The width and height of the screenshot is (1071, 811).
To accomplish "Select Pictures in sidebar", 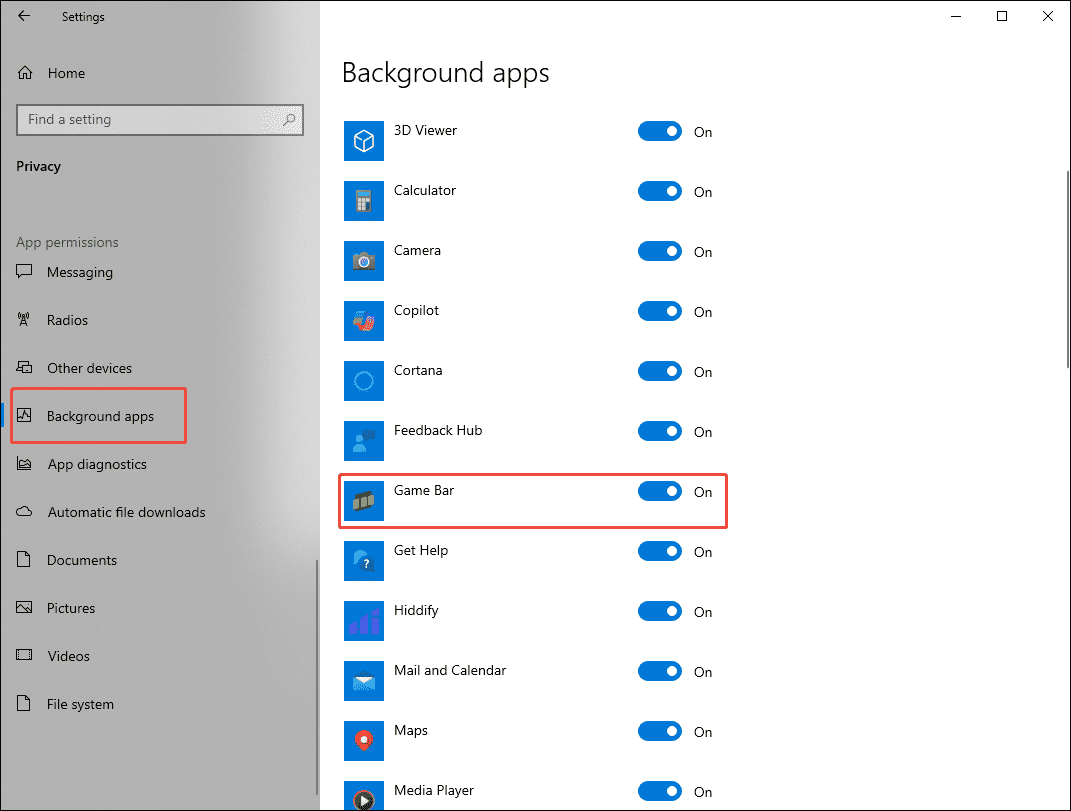I will click(71, 608).
